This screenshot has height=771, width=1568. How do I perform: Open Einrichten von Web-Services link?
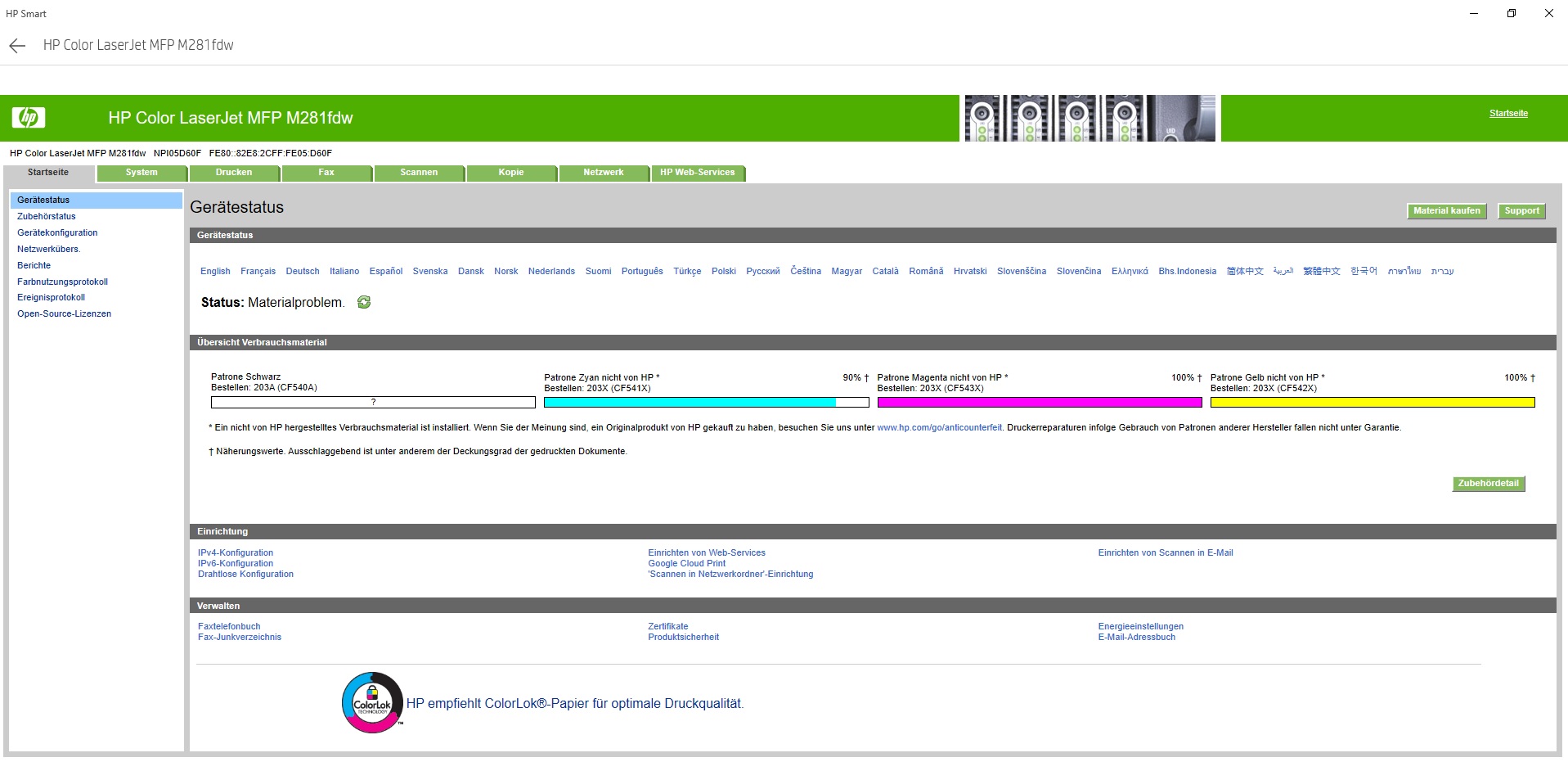707,553
